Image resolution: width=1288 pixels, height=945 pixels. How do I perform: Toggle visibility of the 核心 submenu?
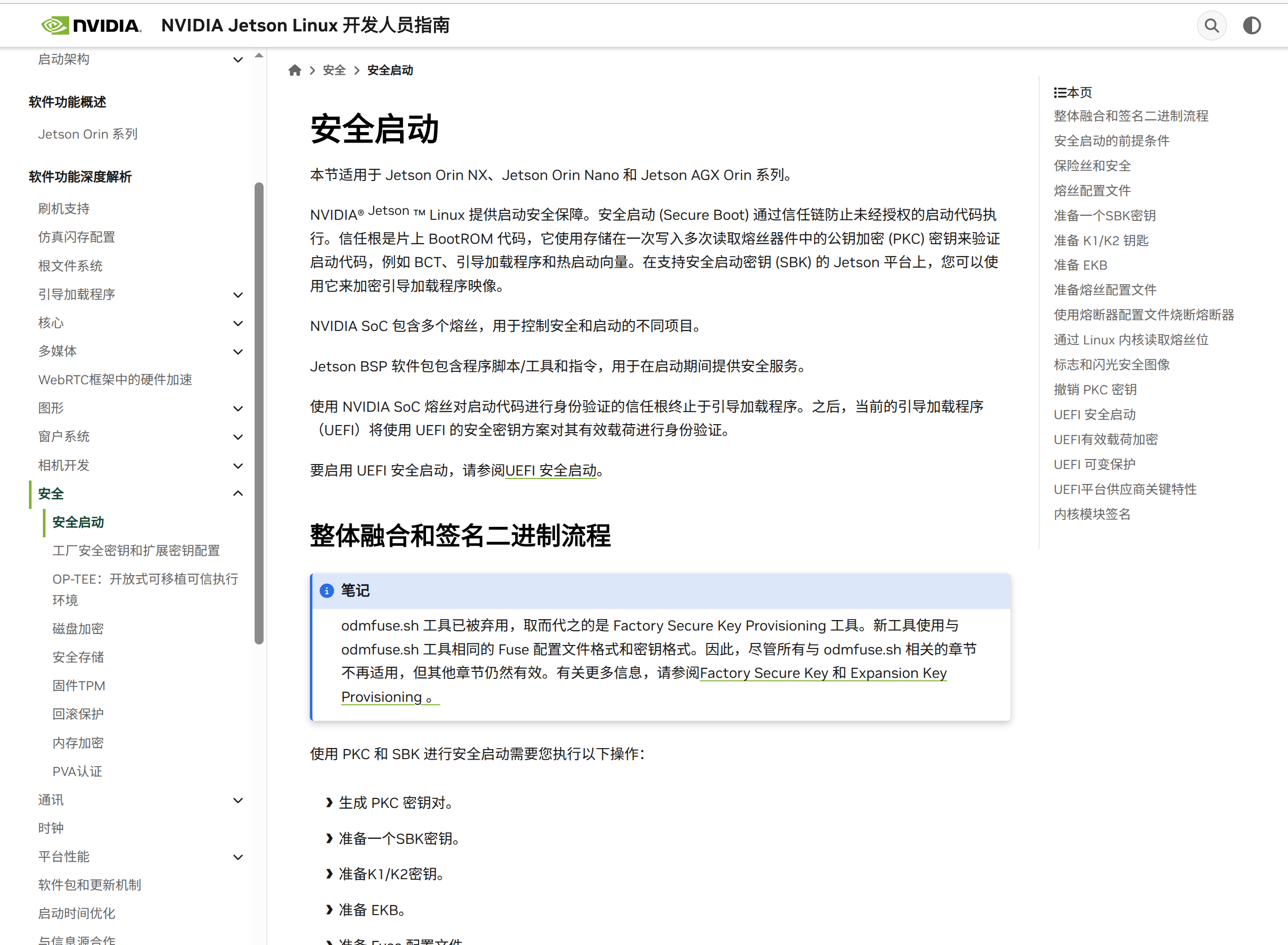point(238,323)
